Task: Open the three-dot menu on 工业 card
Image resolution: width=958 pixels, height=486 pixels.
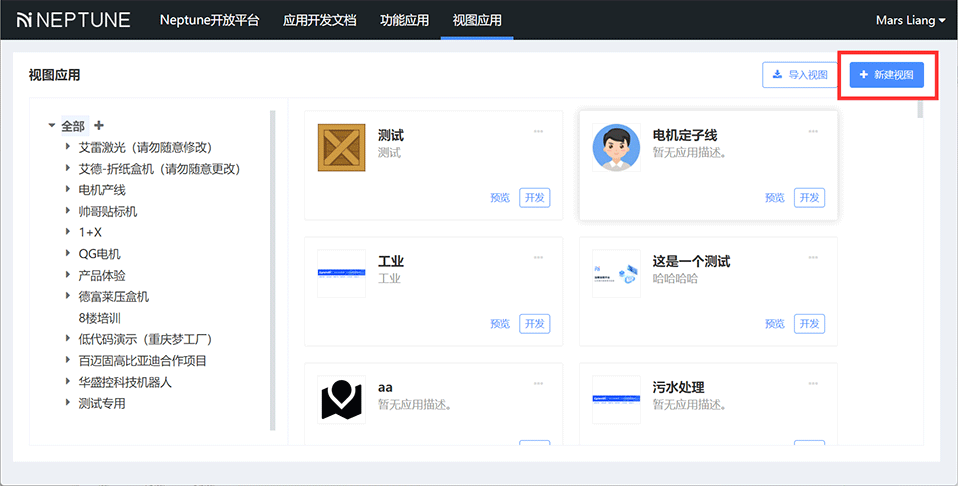Action: pyautogui.click(x=538, y=257)
